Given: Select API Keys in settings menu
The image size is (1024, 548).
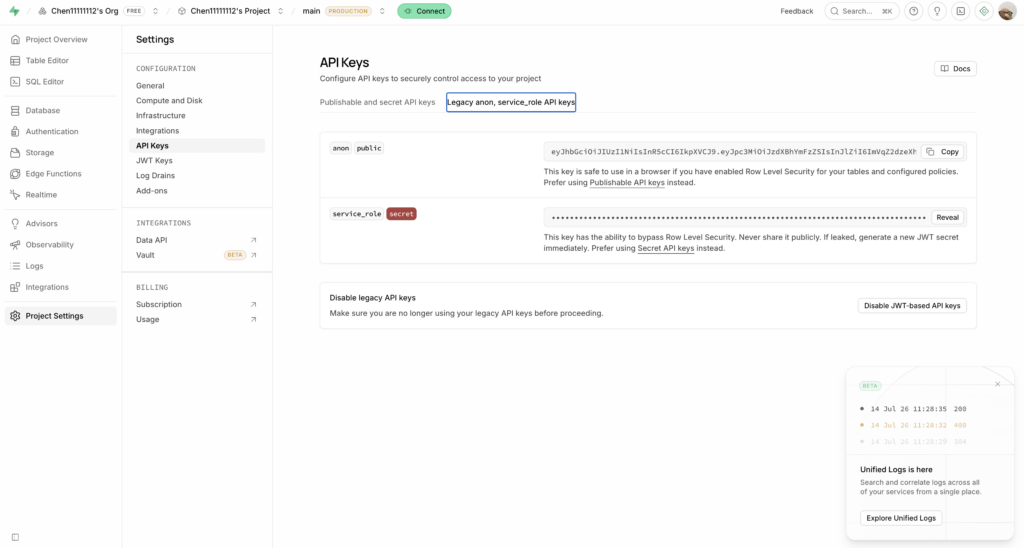Looking at the screenshot, I should (x=197, y=146).
